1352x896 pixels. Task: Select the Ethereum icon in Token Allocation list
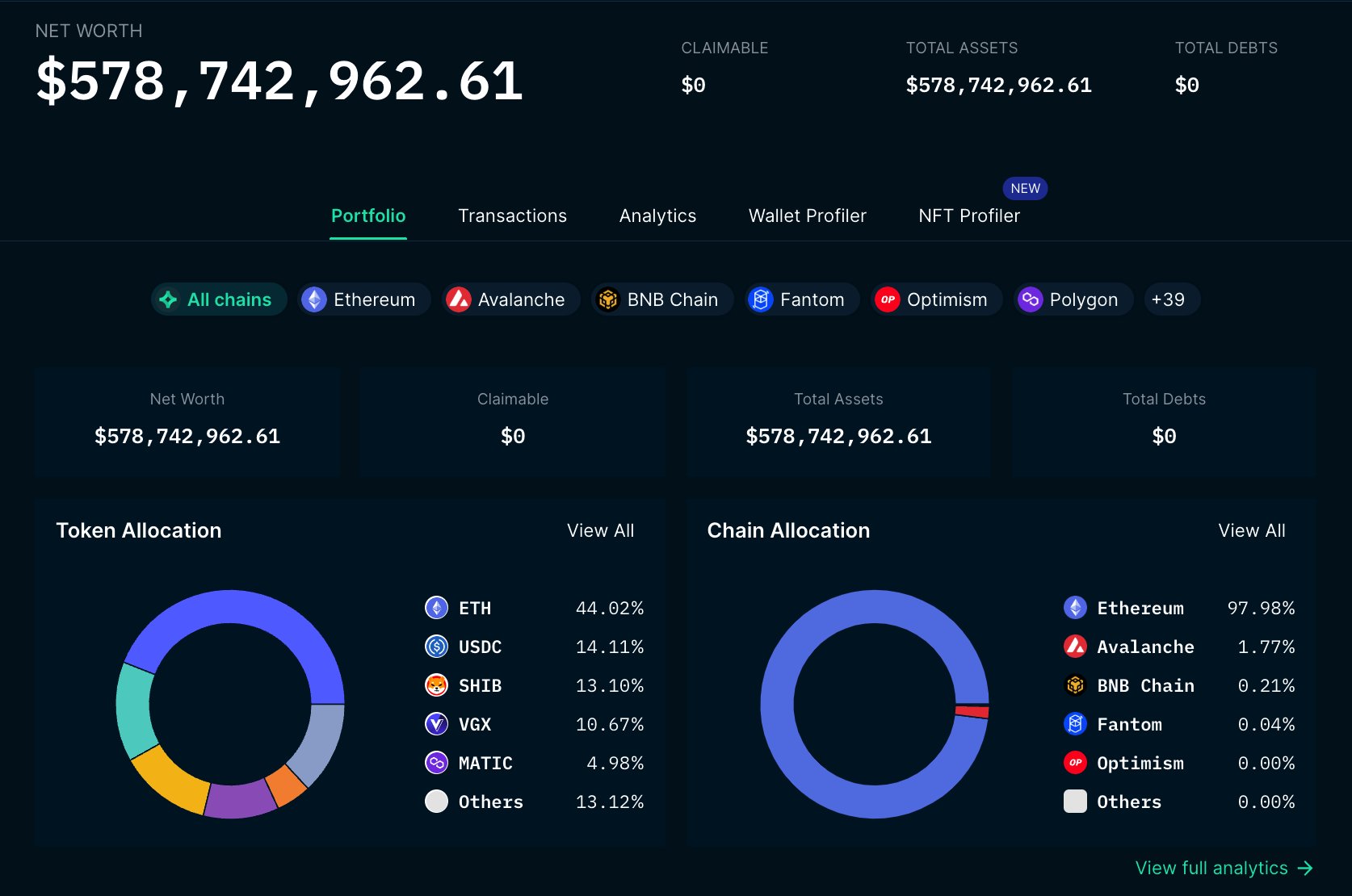click(436, 608)
